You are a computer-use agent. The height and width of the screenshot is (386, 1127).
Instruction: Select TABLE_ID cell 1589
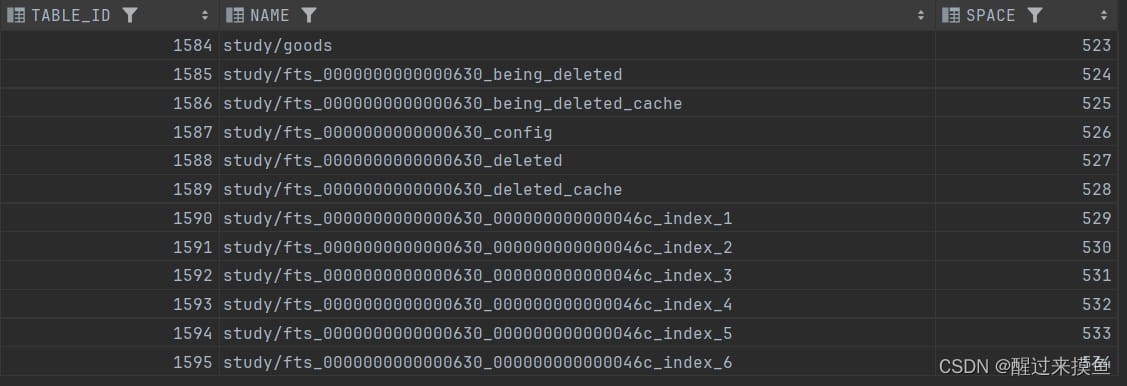(x=109, y=189)
